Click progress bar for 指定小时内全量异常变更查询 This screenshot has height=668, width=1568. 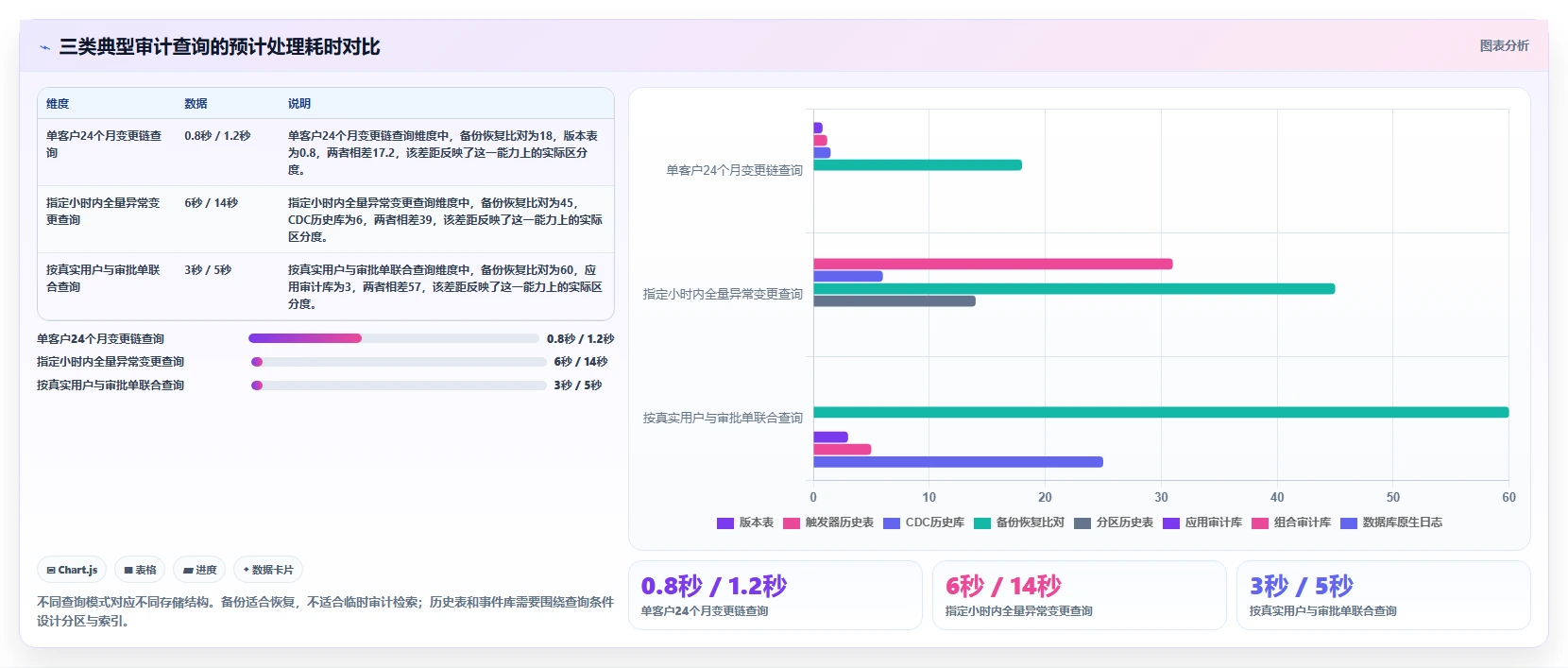click(x=399, y=362)
